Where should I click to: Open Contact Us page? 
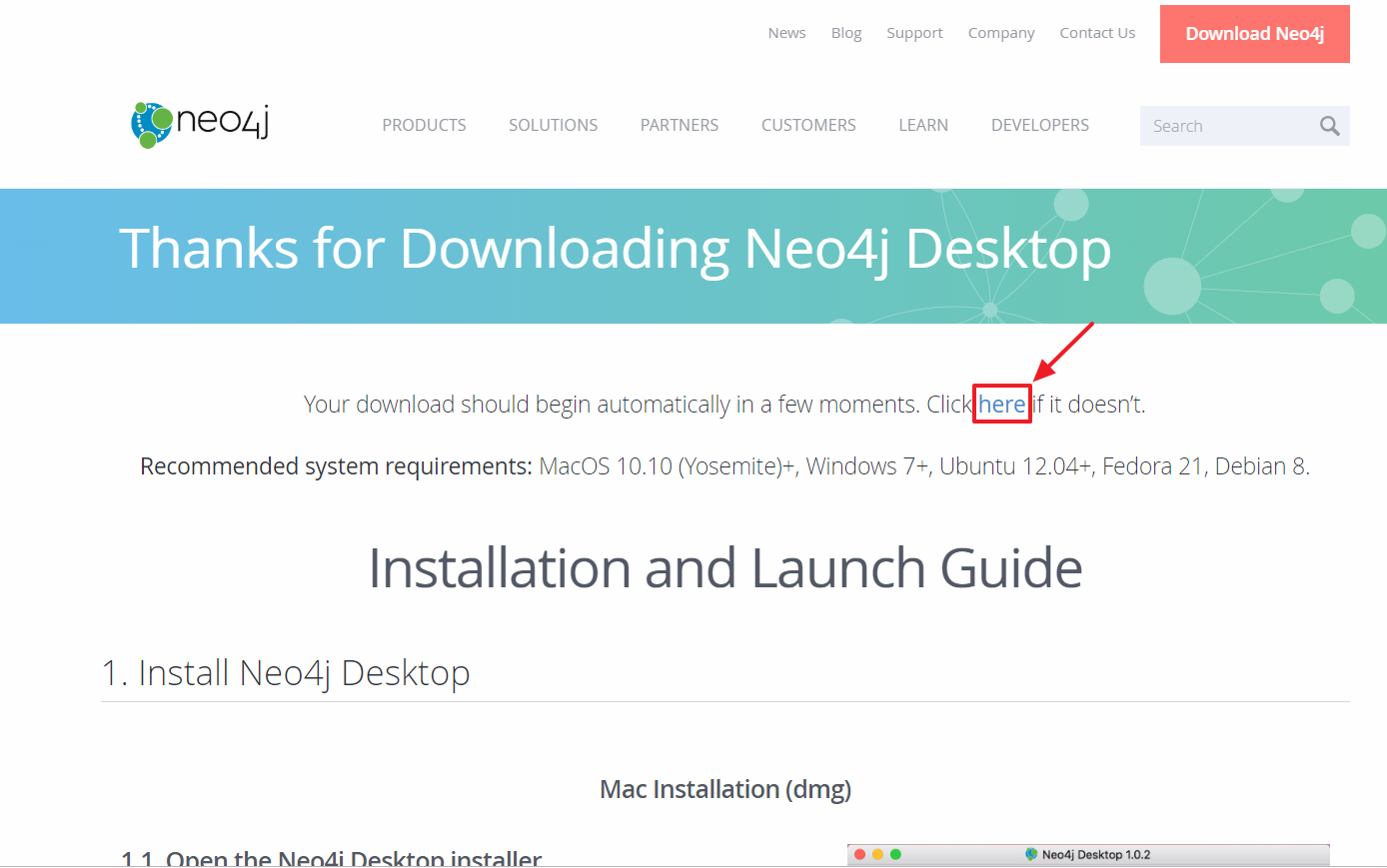[x=1097, y=33]
